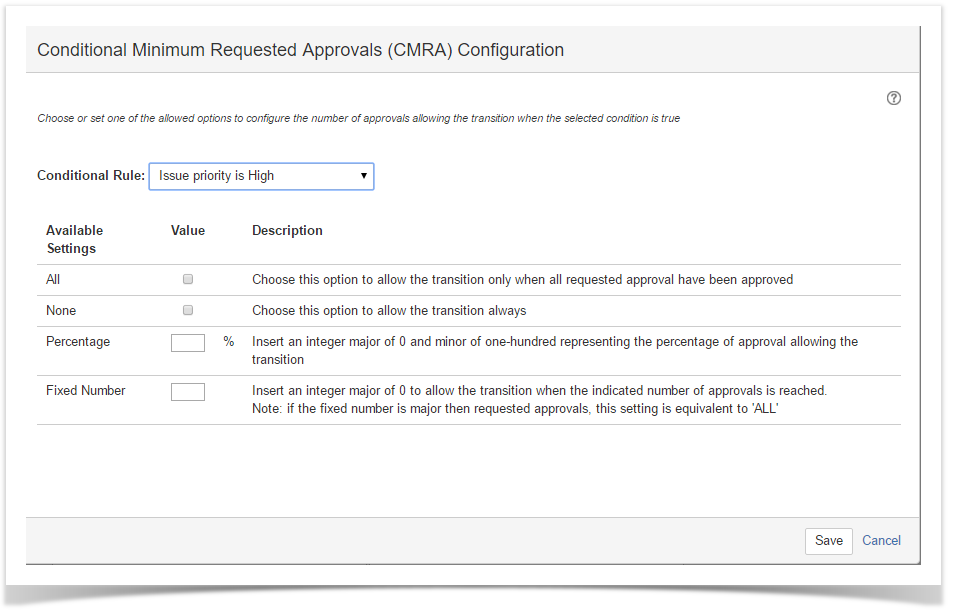Click the Conditional Rule label

coord(91,176)
